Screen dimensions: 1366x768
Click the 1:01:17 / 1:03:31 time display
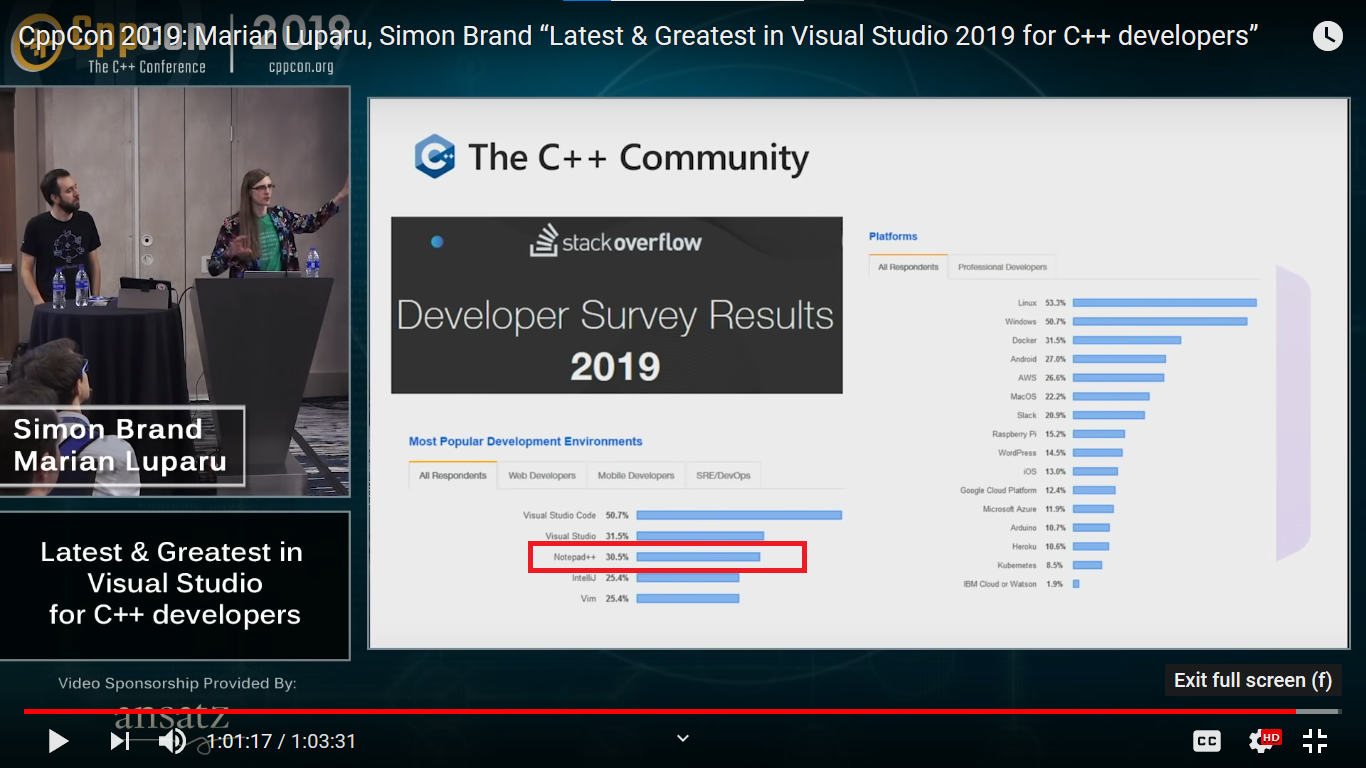[x=281, y=741]
